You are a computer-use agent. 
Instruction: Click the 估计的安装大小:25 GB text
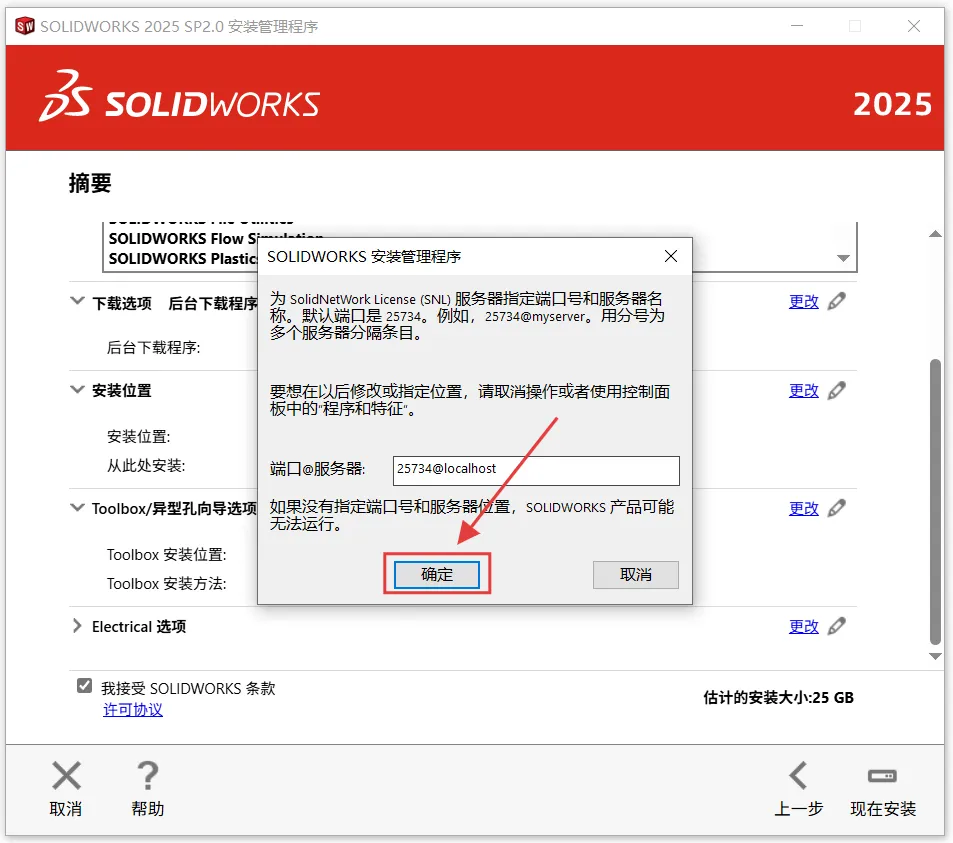pyautogui.click(x=779, y=697)
